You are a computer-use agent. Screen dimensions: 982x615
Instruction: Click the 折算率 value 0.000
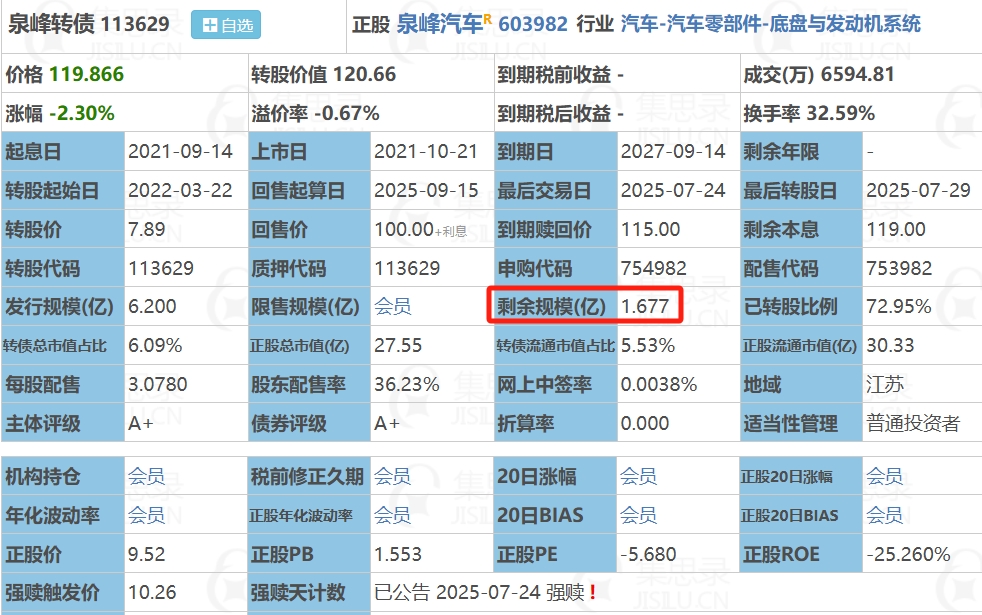click(x=645, y=423)
